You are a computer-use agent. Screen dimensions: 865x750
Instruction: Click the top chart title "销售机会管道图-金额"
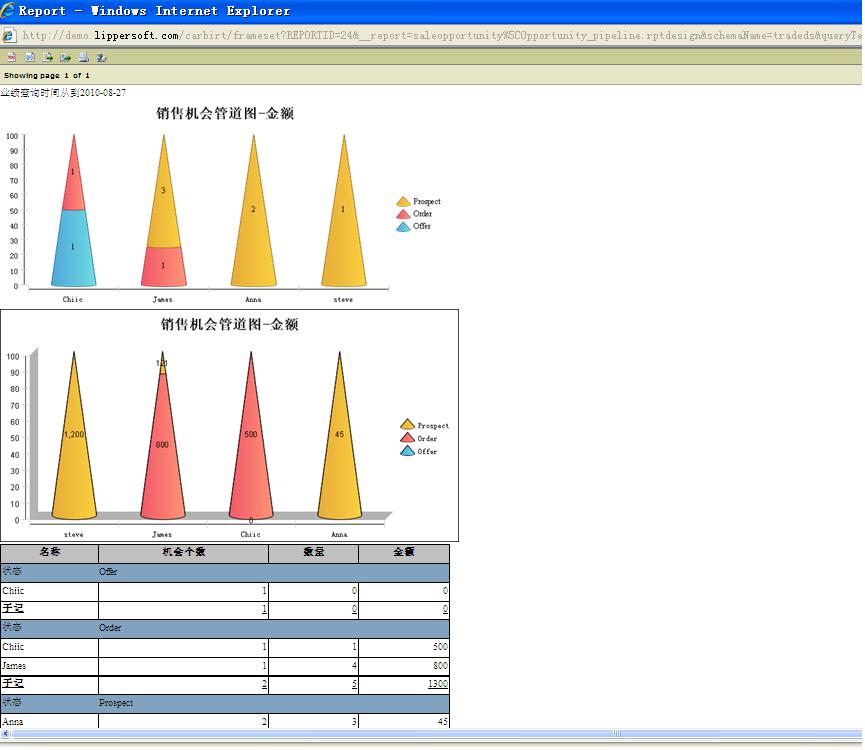pyautogui.click(x=225, y=113)
